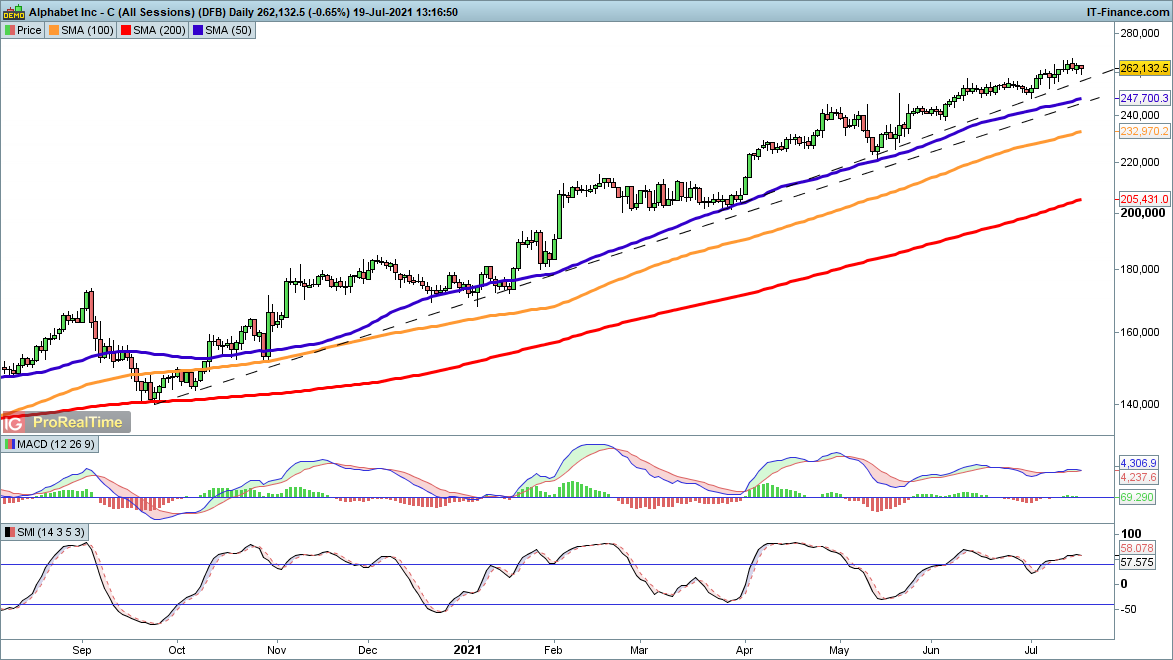Click the 280,000 price axis label
The width and height of the screenshot is (1173, 660).
[x=1140, y=34]
